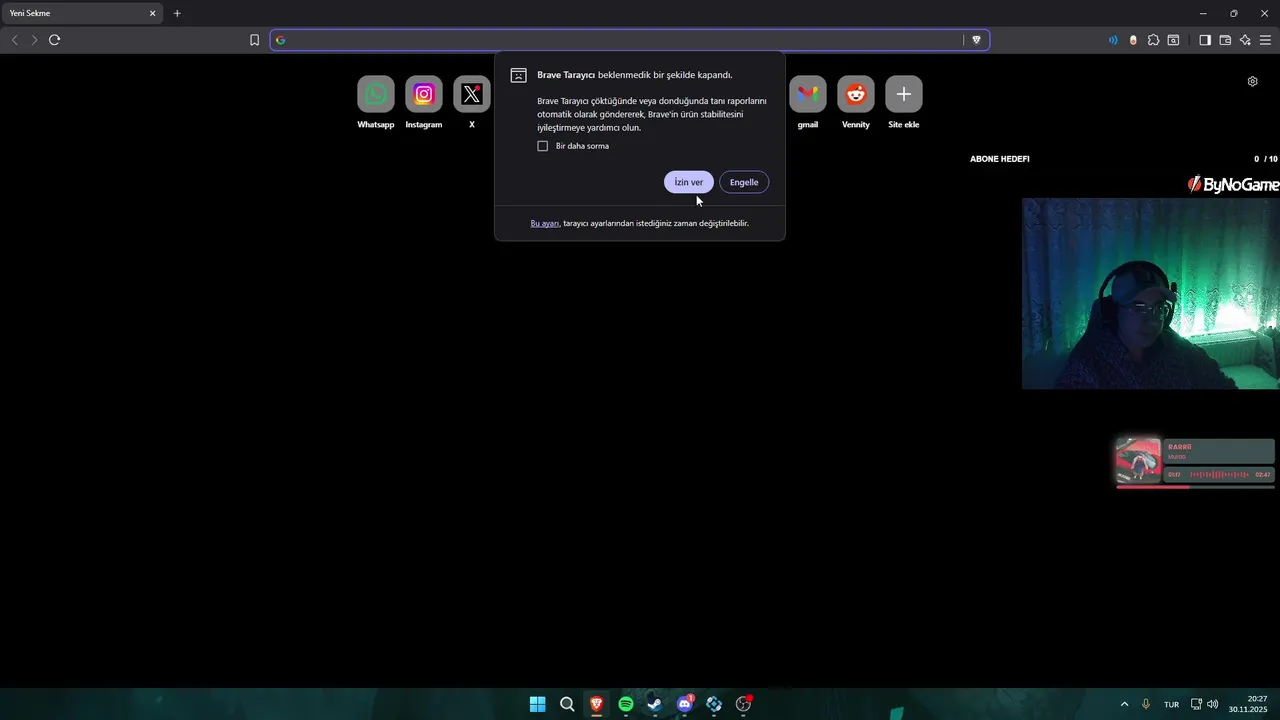This screenshot has height=720, width=1280.
Task: Open the blue sound-wave extension icon
Action: tap(1113, 40)
